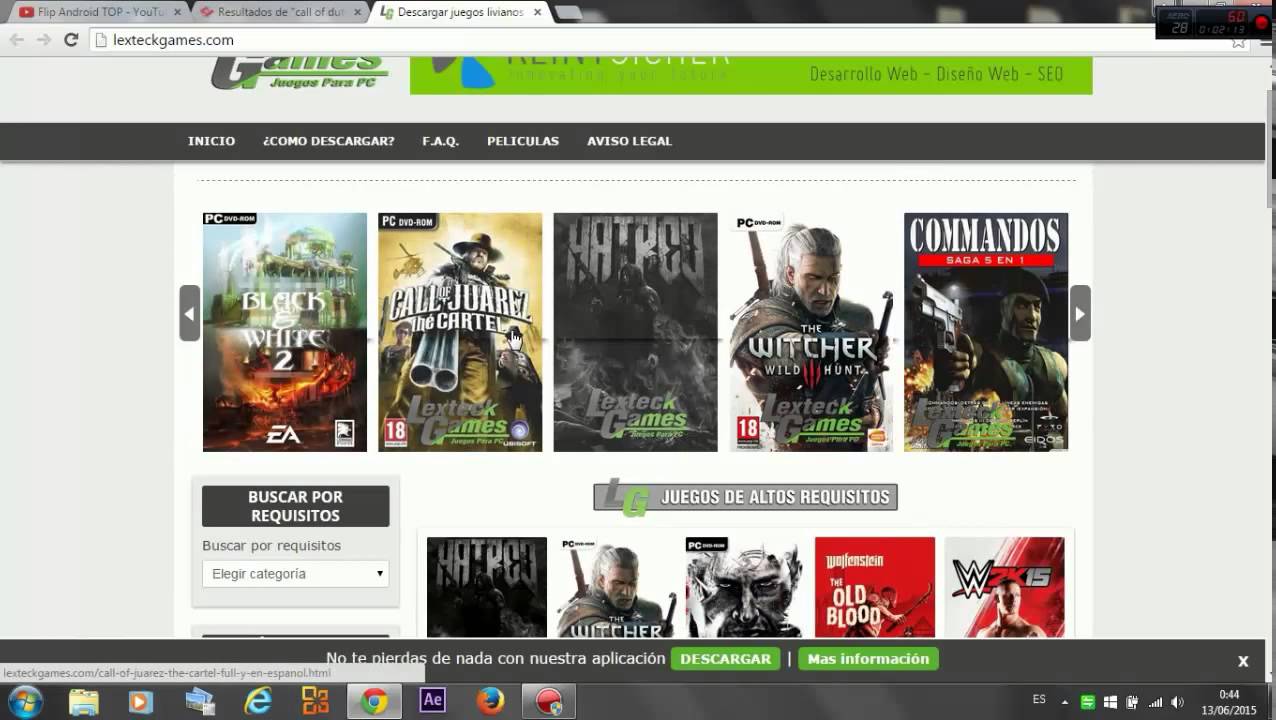Screen dimensions: 1276x720
Task: Click the green Desarrollo Web banner ad
Action: point(751,75)
